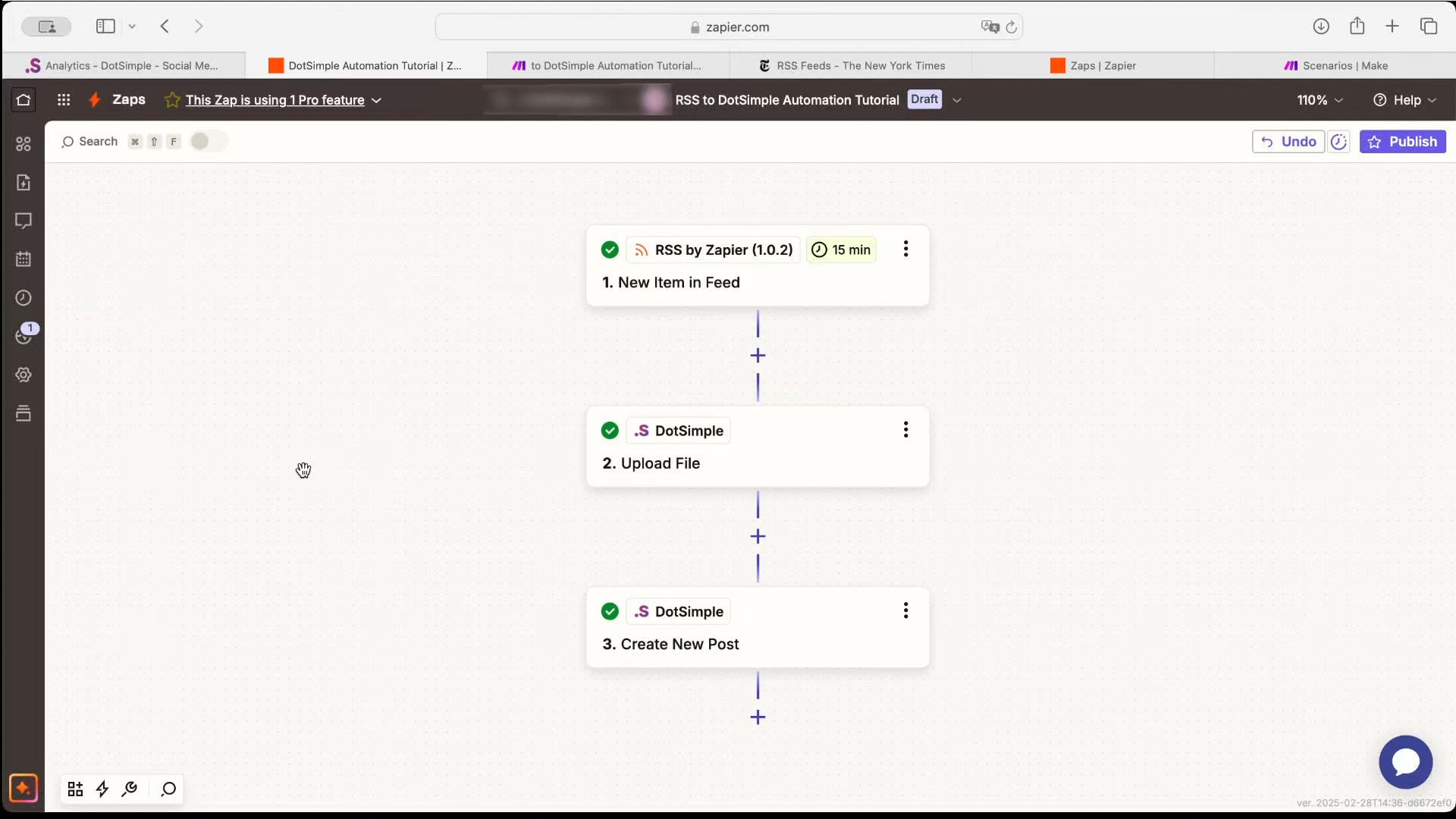
Task: Click the bottom toolbar wrench tool icon
Action: click(130, 789)
